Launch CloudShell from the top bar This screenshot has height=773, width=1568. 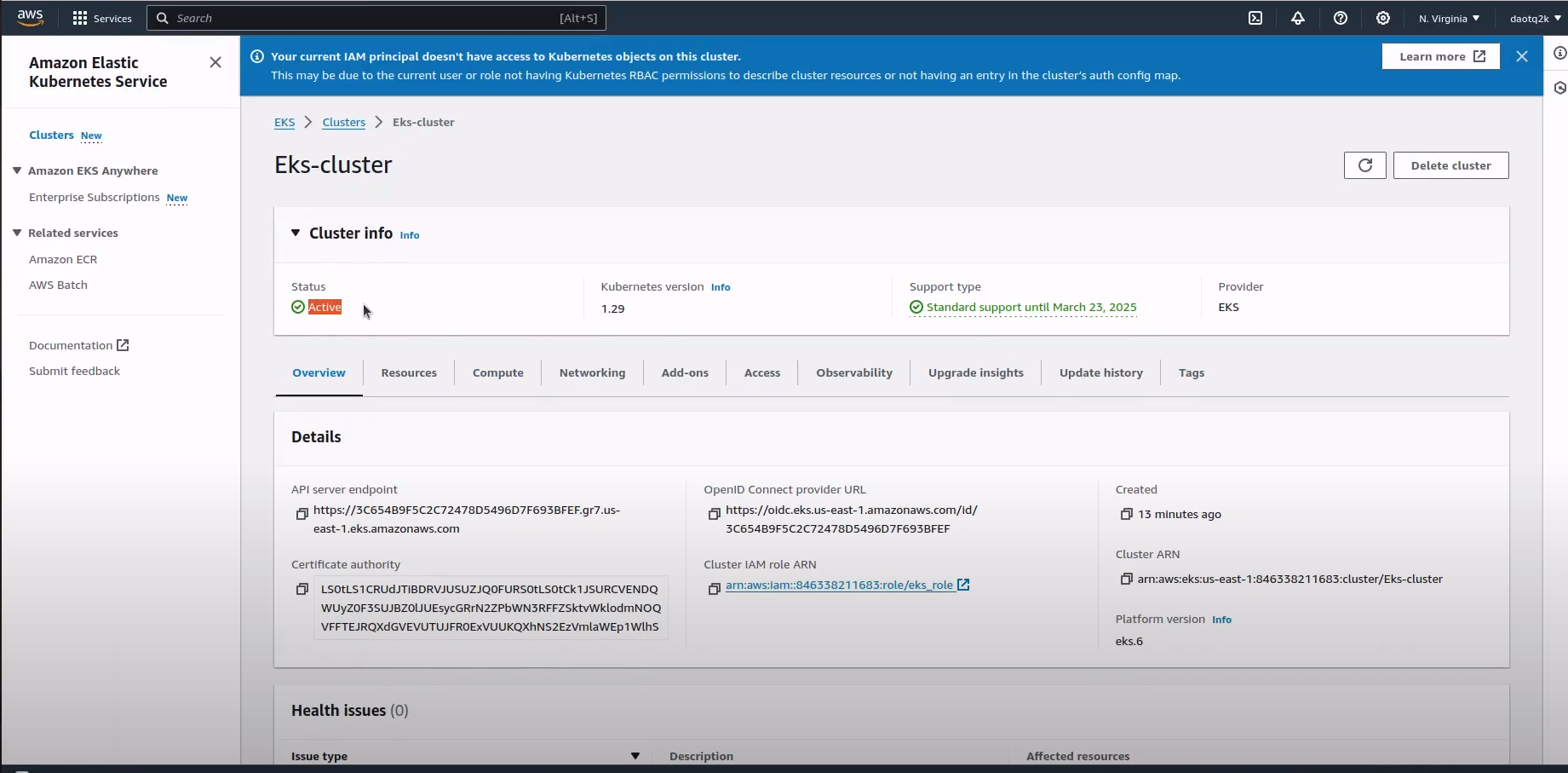tap(1255, 18)
